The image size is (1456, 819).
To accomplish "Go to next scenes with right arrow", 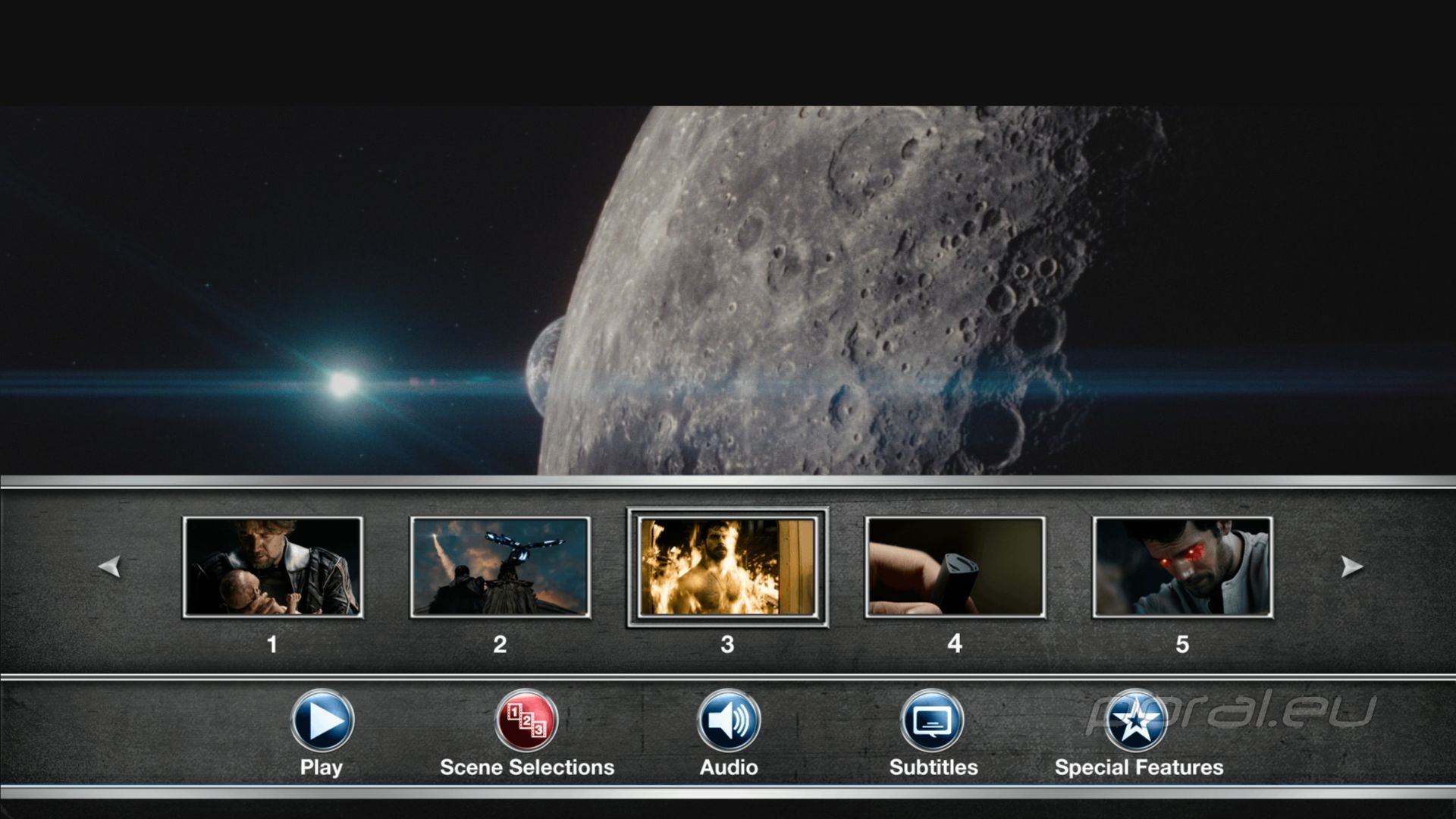I will click(1351, 566).
